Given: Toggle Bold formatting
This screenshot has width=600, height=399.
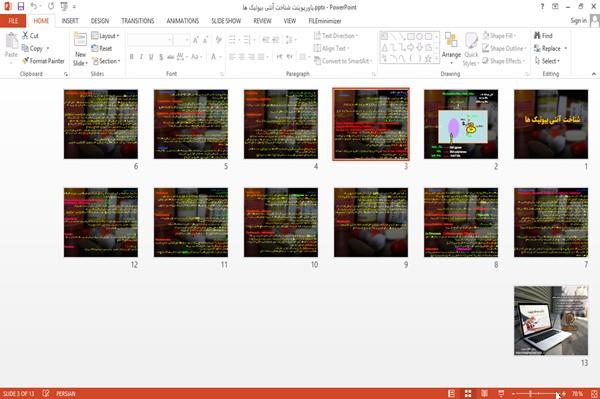Looking at the screenshot, I should [132, 57].
